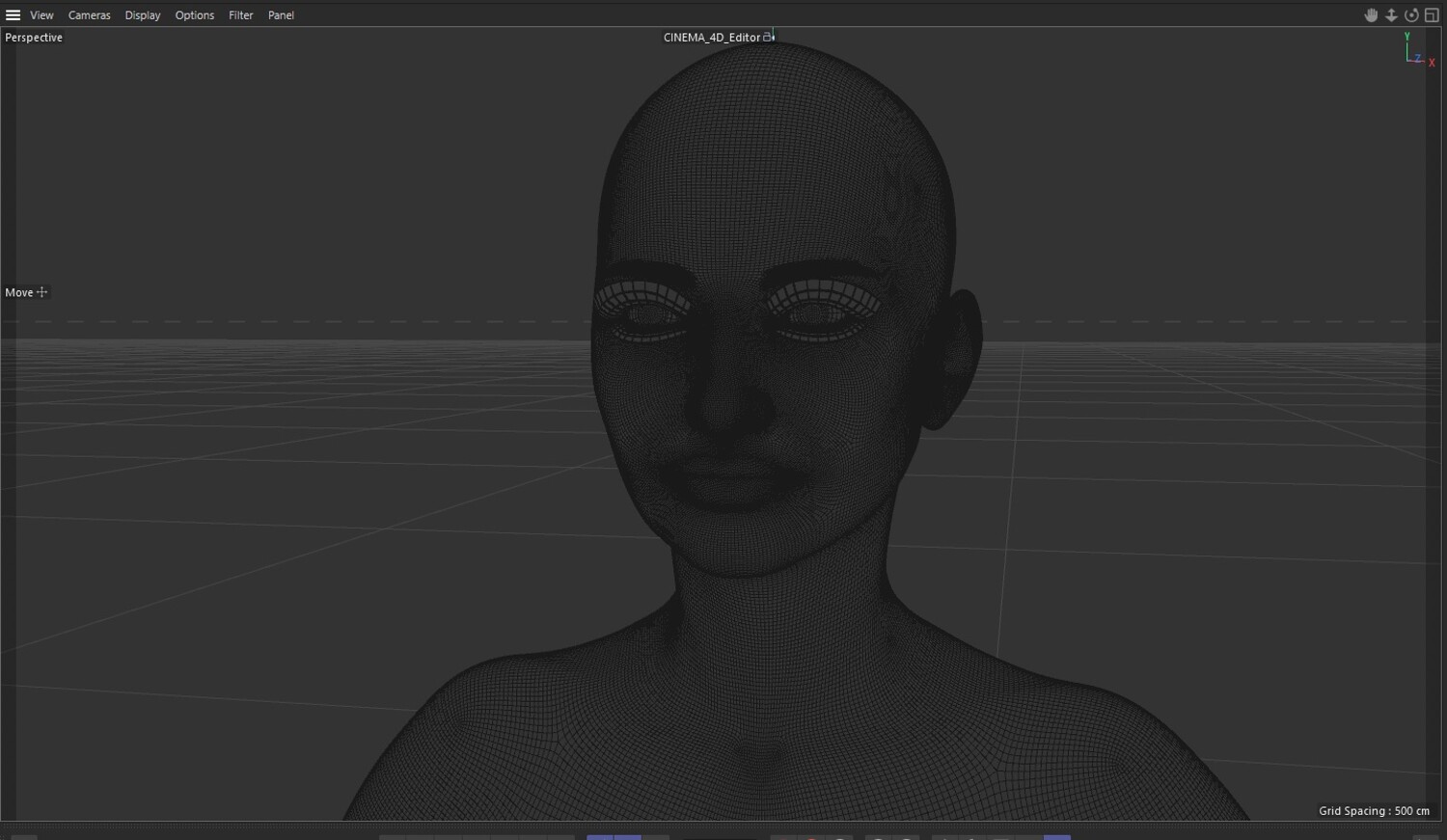Click the XYZ axis orientation gizmo

(1418, 49)
